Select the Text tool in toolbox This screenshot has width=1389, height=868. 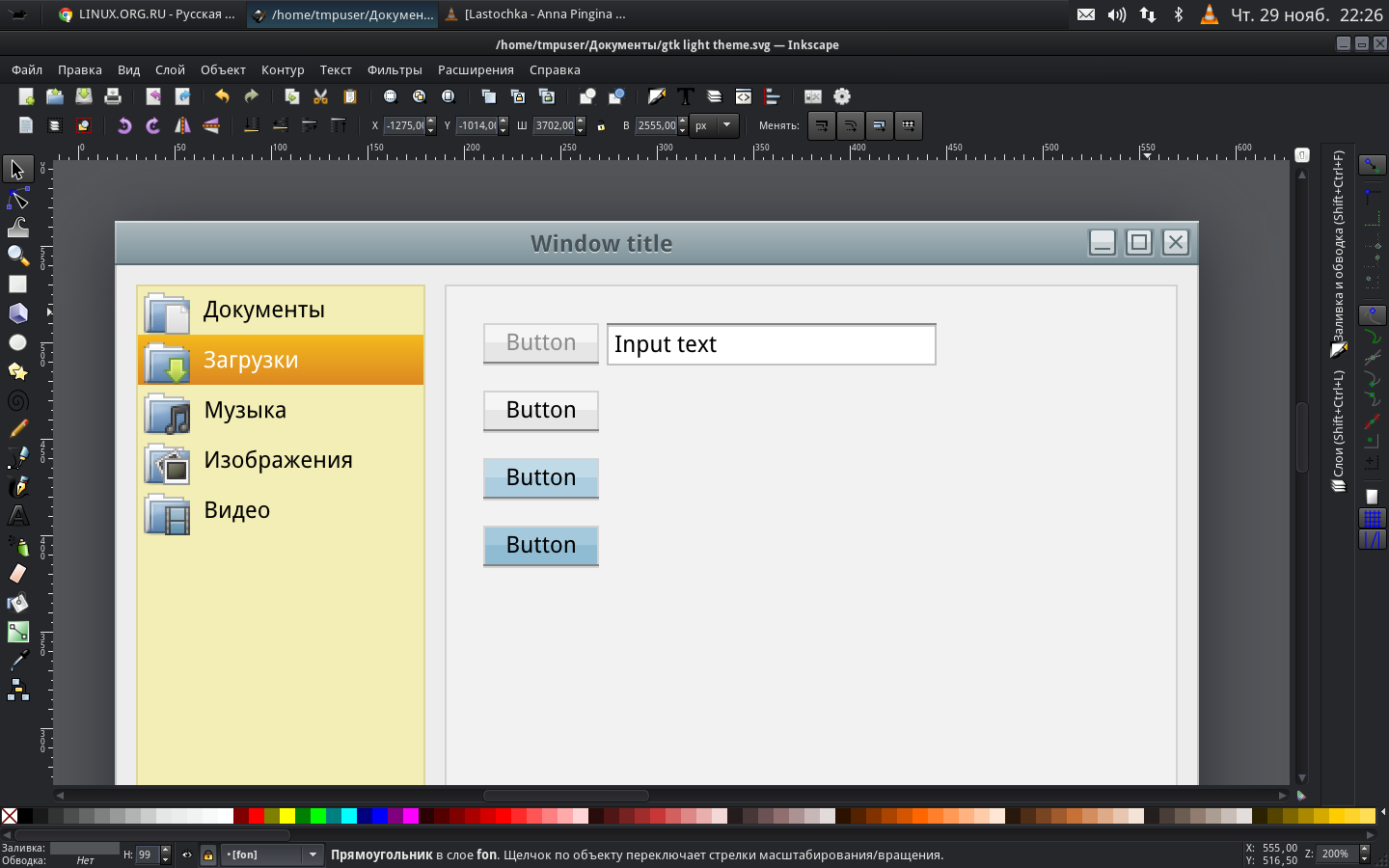17,516
